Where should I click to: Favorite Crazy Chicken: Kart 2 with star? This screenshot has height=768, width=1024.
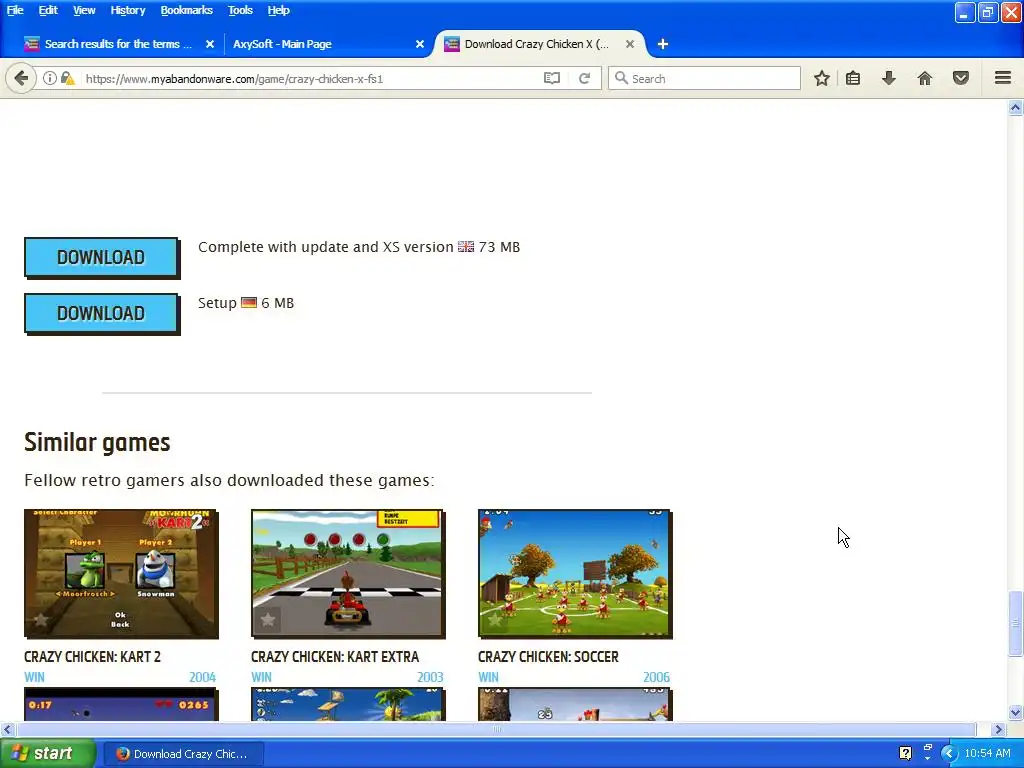40,620
